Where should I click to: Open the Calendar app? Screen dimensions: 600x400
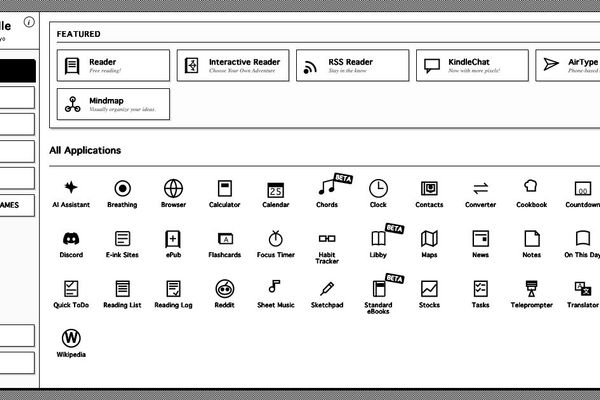click(x=276, y=194)
